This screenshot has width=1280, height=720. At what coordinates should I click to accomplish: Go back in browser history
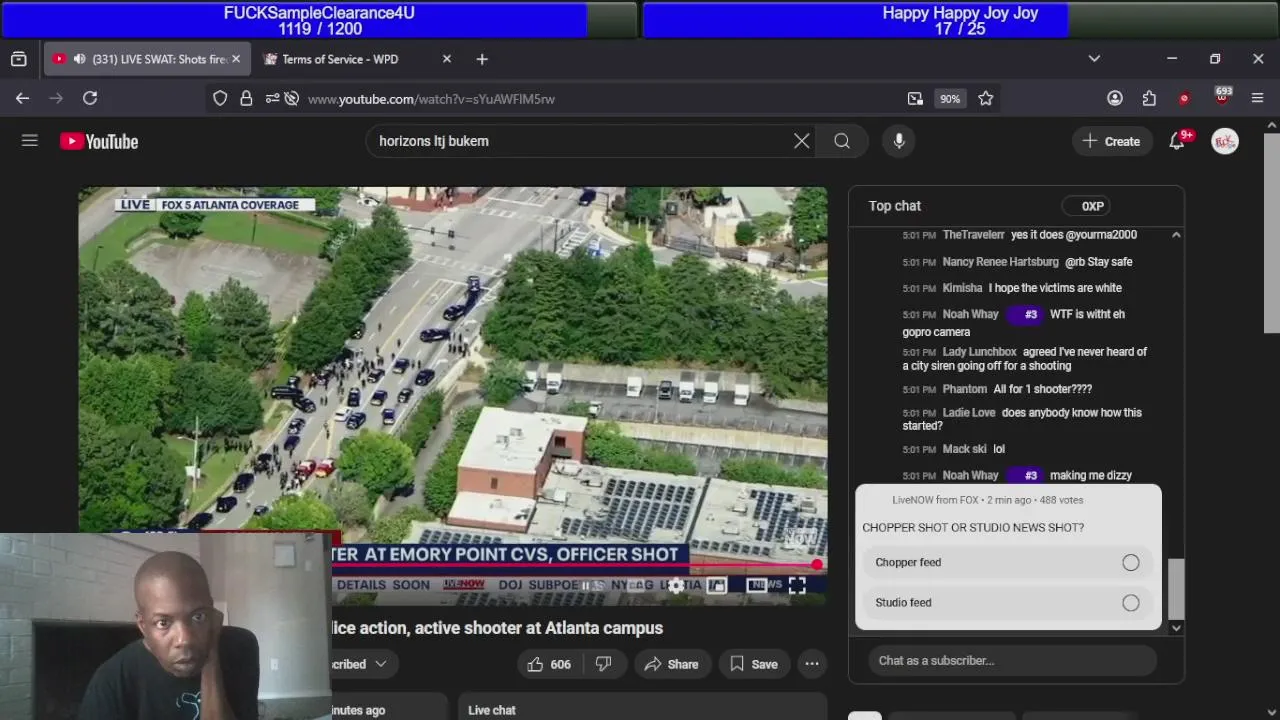tap(22, 98)
